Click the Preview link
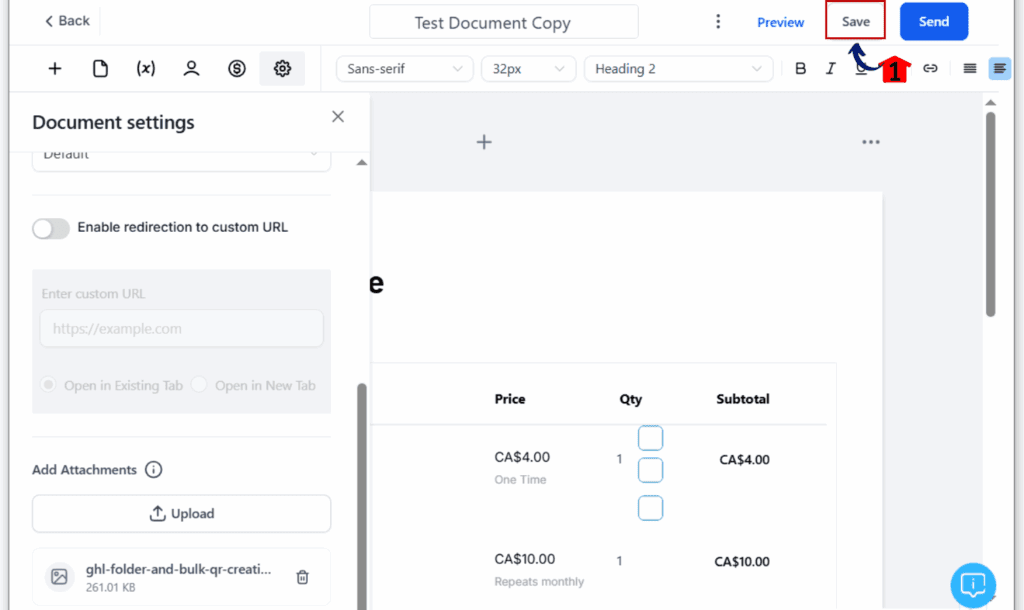The width and height of the screenshot is (1024, 610). point(780,22)
